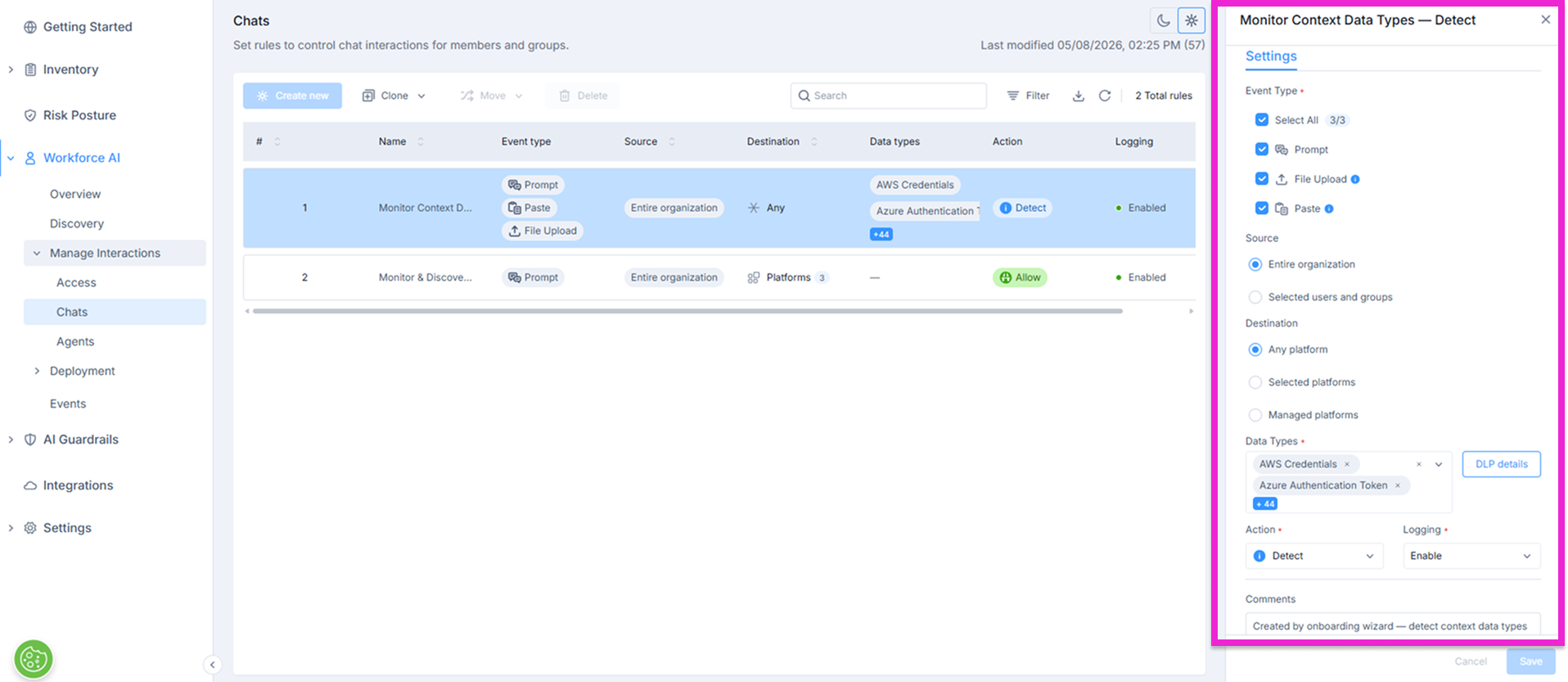
Task: Toggle Select All event types checkbox
Action: pos(1262,120)
